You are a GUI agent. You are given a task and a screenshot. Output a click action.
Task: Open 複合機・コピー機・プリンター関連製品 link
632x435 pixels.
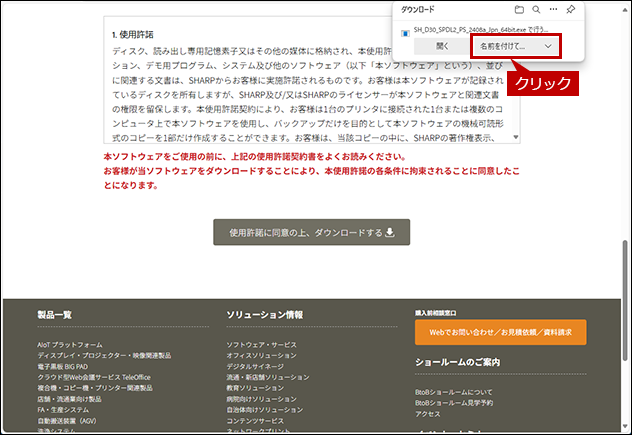[x=95, y=388]
